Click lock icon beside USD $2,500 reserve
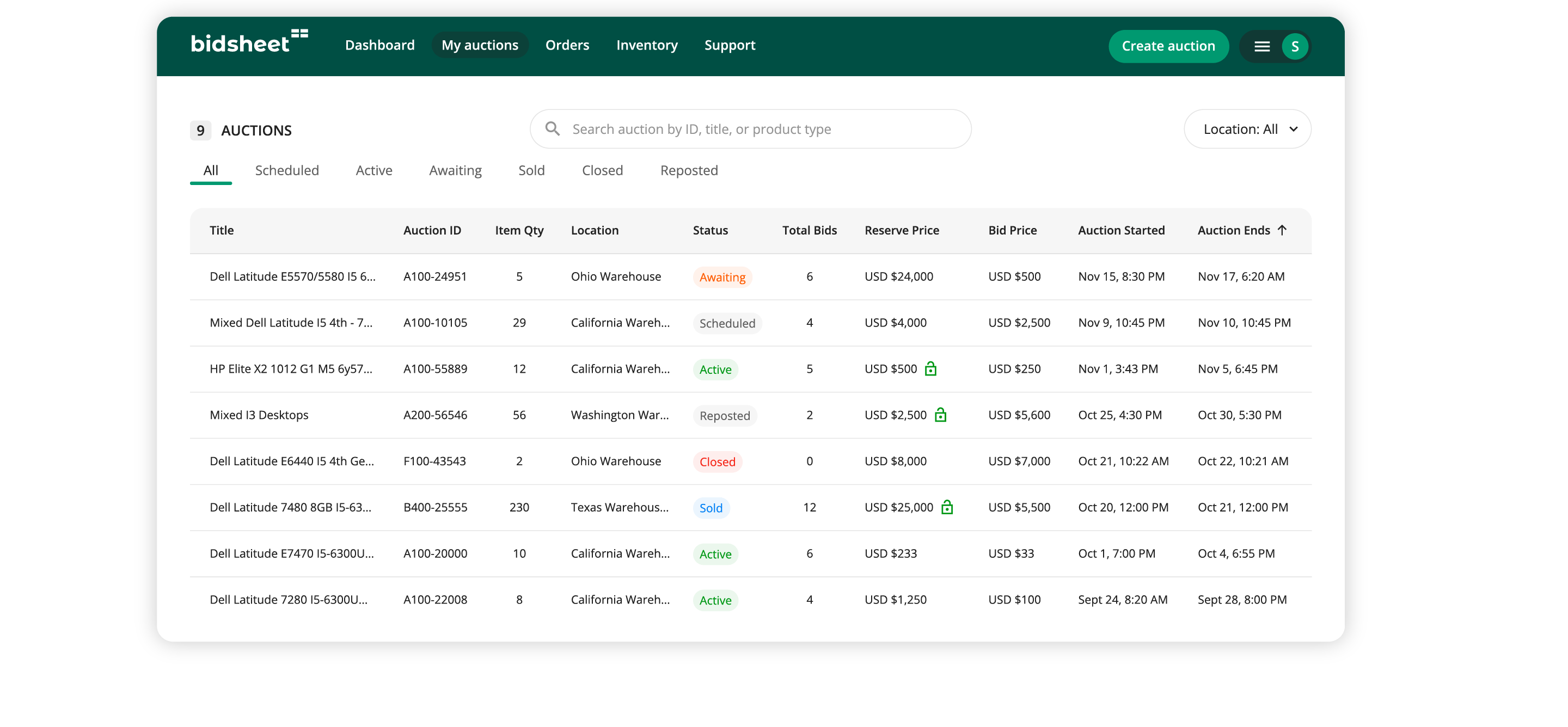This screenshot has height=727, width=1568. click(940, 415)
